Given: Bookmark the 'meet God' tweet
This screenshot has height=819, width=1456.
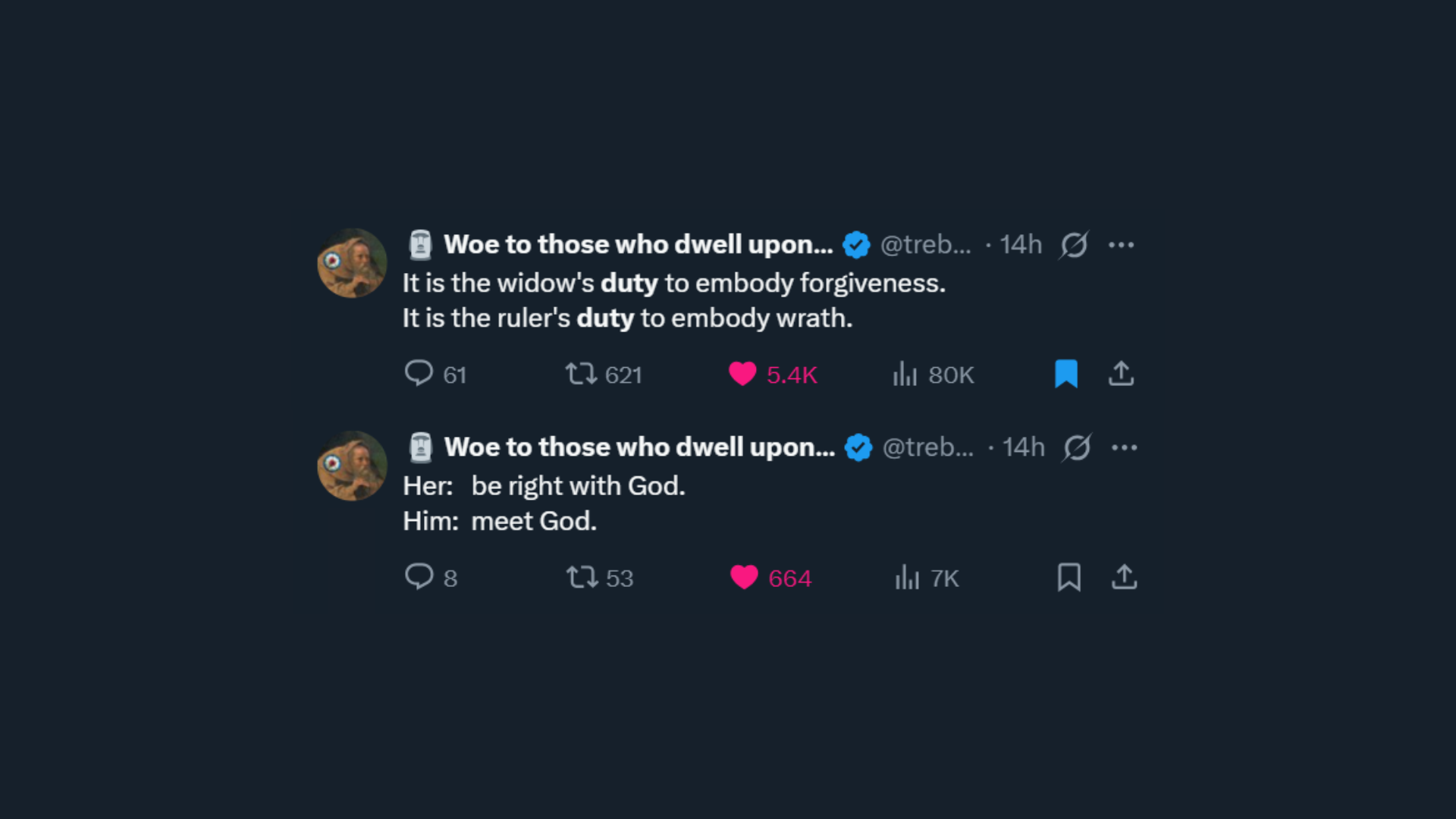Looking at the screenshot, I should (1069, 577).
